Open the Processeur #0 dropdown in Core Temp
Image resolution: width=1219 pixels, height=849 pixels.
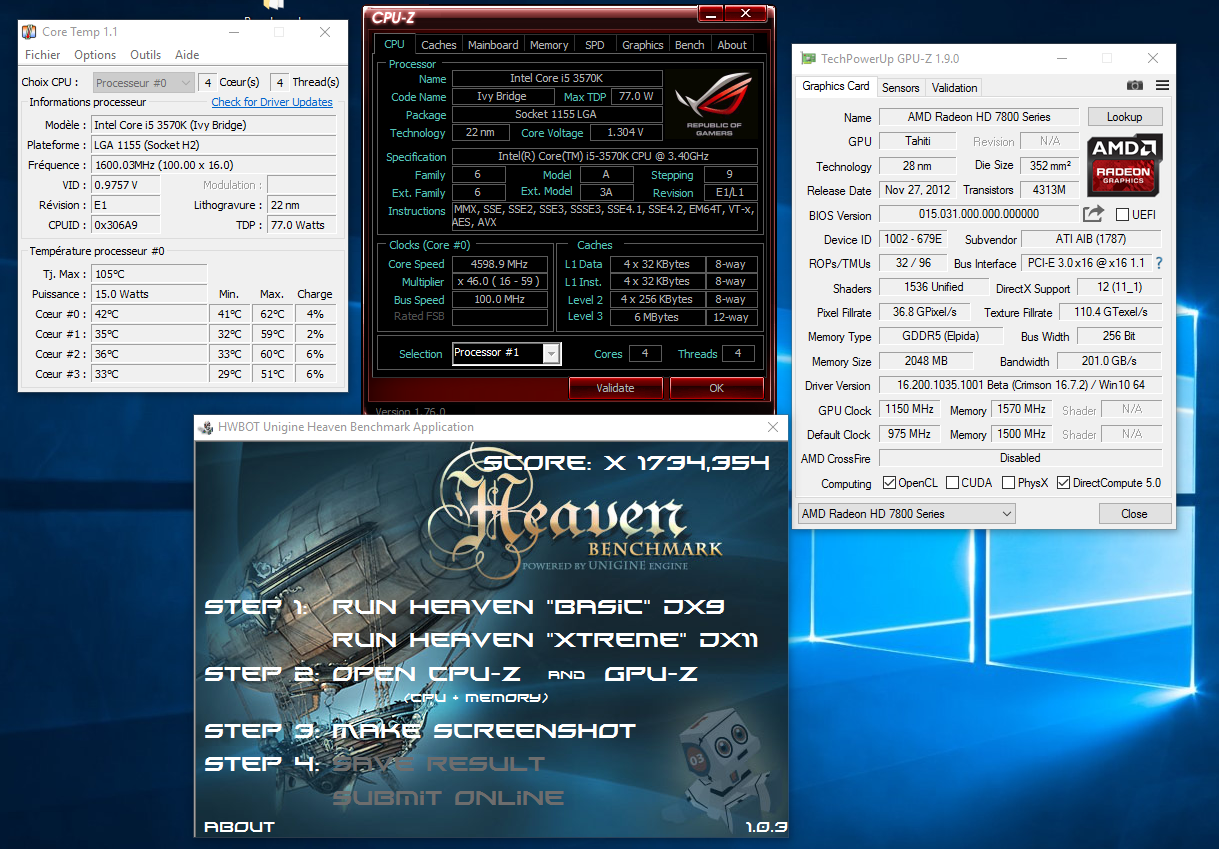143,83
